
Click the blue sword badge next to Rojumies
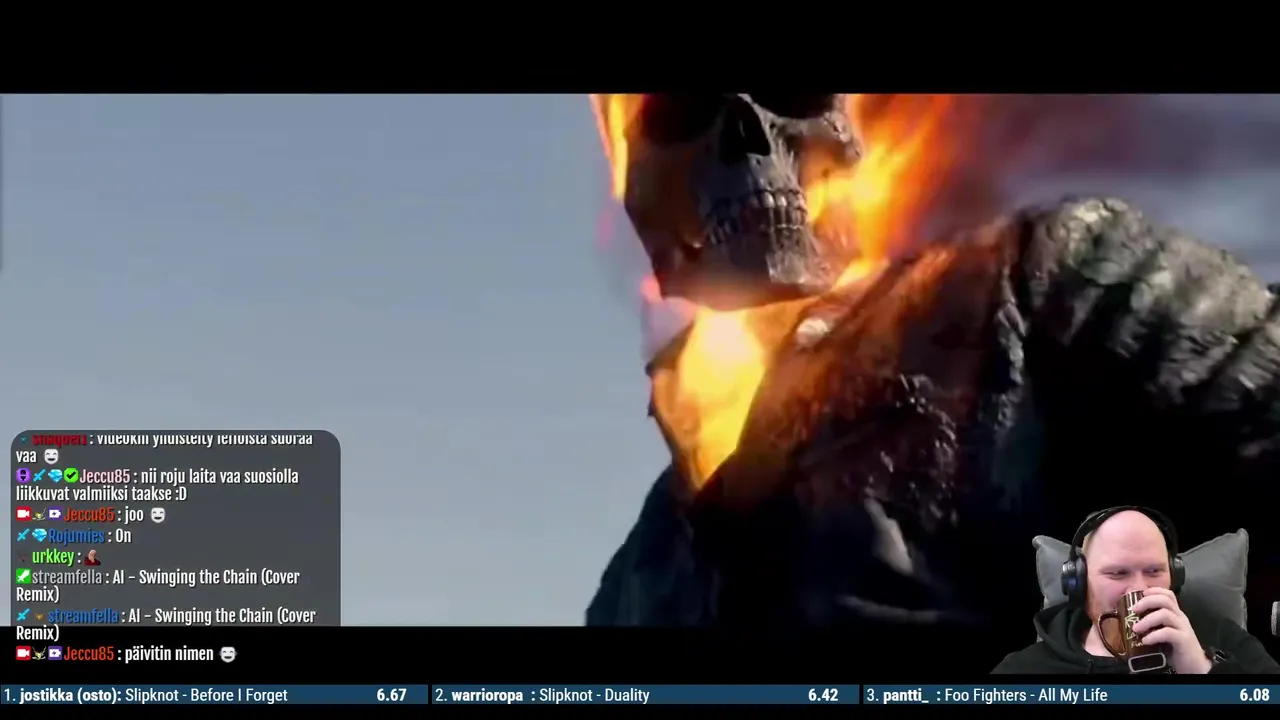(x=22, y=536)
